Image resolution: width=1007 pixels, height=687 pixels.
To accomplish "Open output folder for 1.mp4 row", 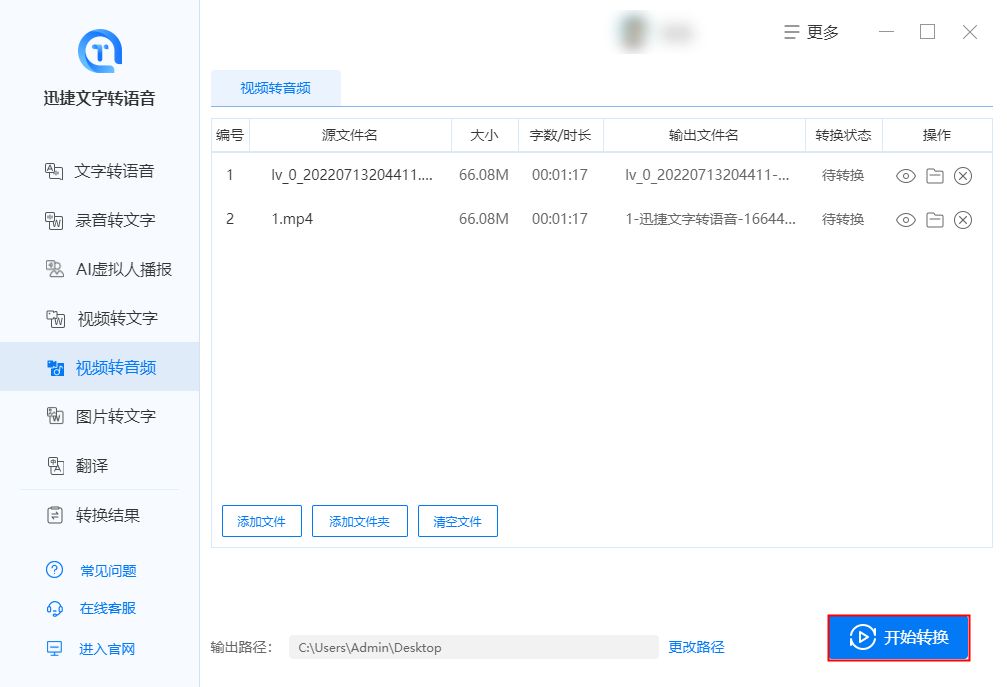I will click(x=934, y=220).
